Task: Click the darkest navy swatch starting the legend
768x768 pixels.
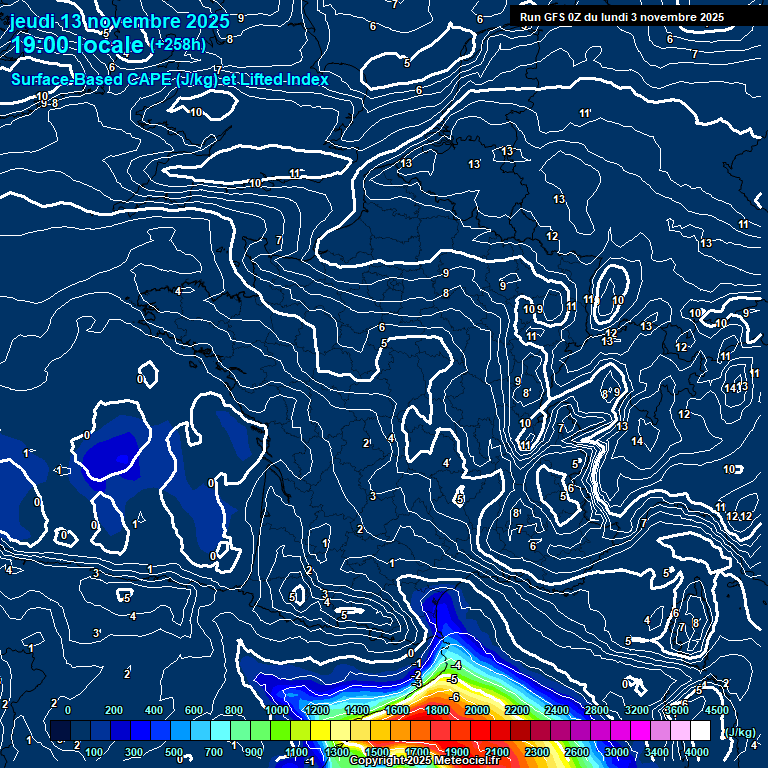Action: point(61,730)
